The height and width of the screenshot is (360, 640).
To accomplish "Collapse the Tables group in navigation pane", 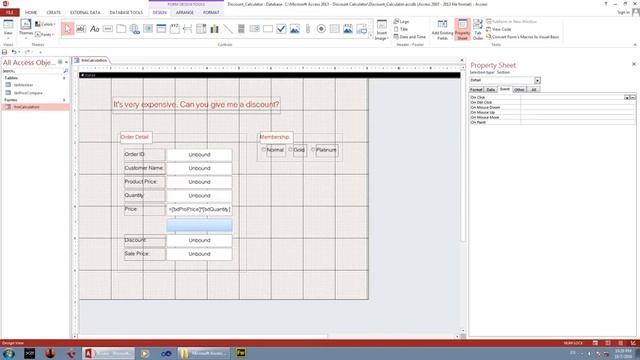I will coord(64,78).
